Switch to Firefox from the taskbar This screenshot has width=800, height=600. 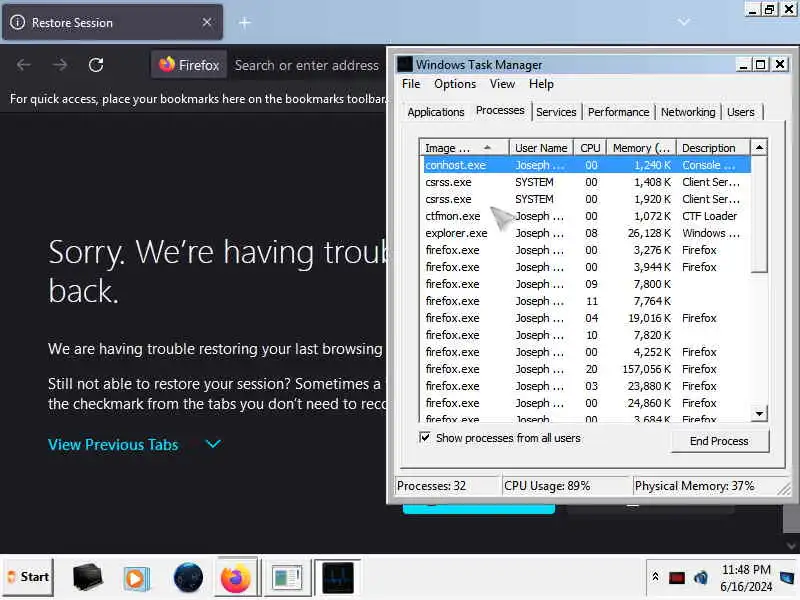[x=236, y=578]
